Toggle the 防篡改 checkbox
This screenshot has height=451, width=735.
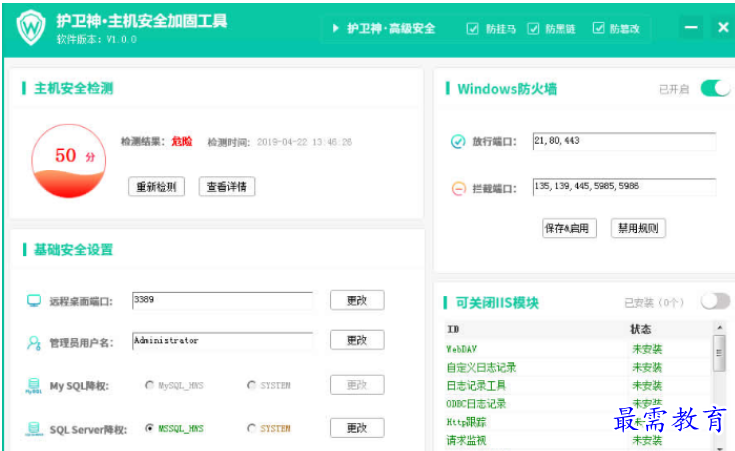(598, 28)
